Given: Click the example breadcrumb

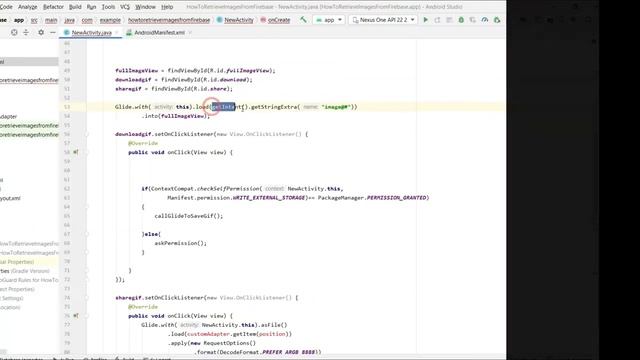Looking at the screenshot, I should coord(110,20).
